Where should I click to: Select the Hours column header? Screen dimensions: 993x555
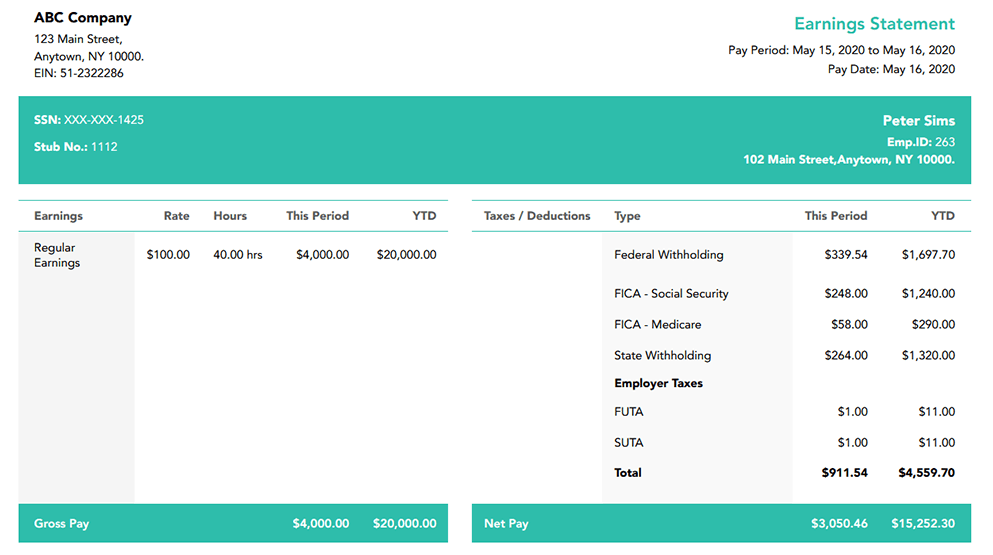[x=230, y=216]
